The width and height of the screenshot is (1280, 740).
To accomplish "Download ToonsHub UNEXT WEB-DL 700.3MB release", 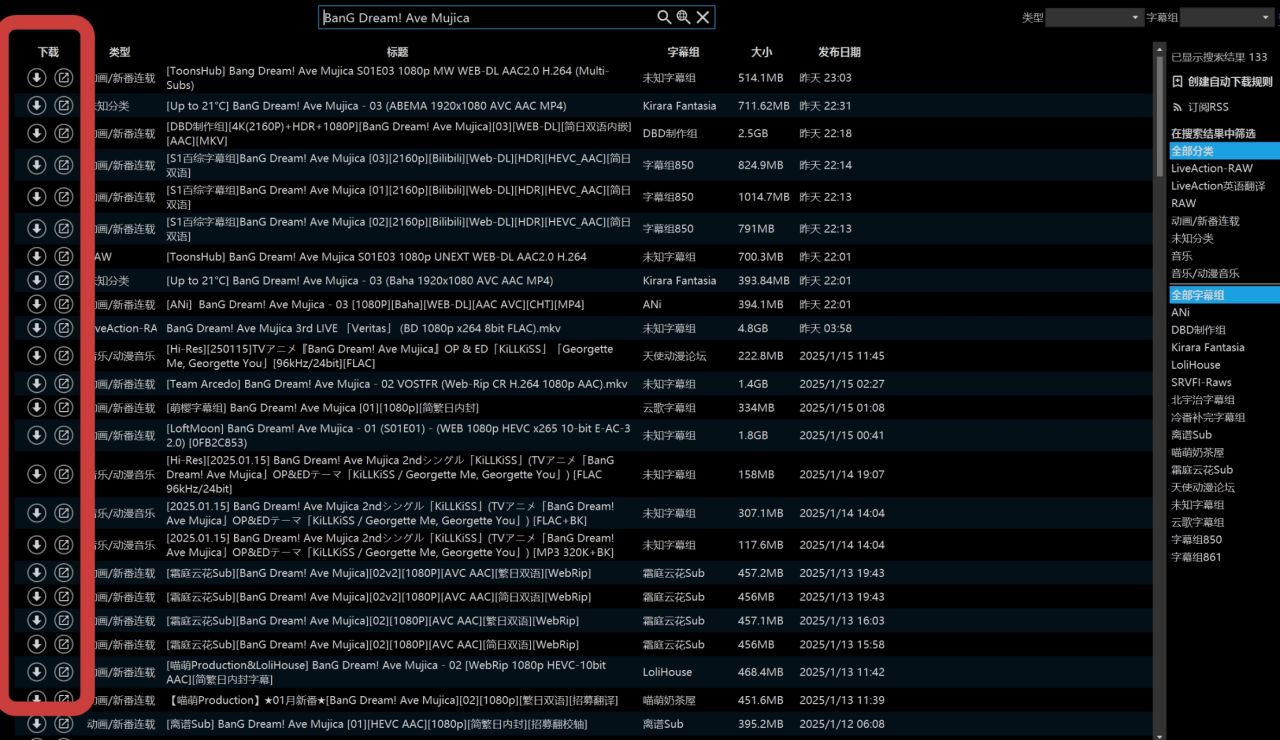I will click(x=37, y=256).
